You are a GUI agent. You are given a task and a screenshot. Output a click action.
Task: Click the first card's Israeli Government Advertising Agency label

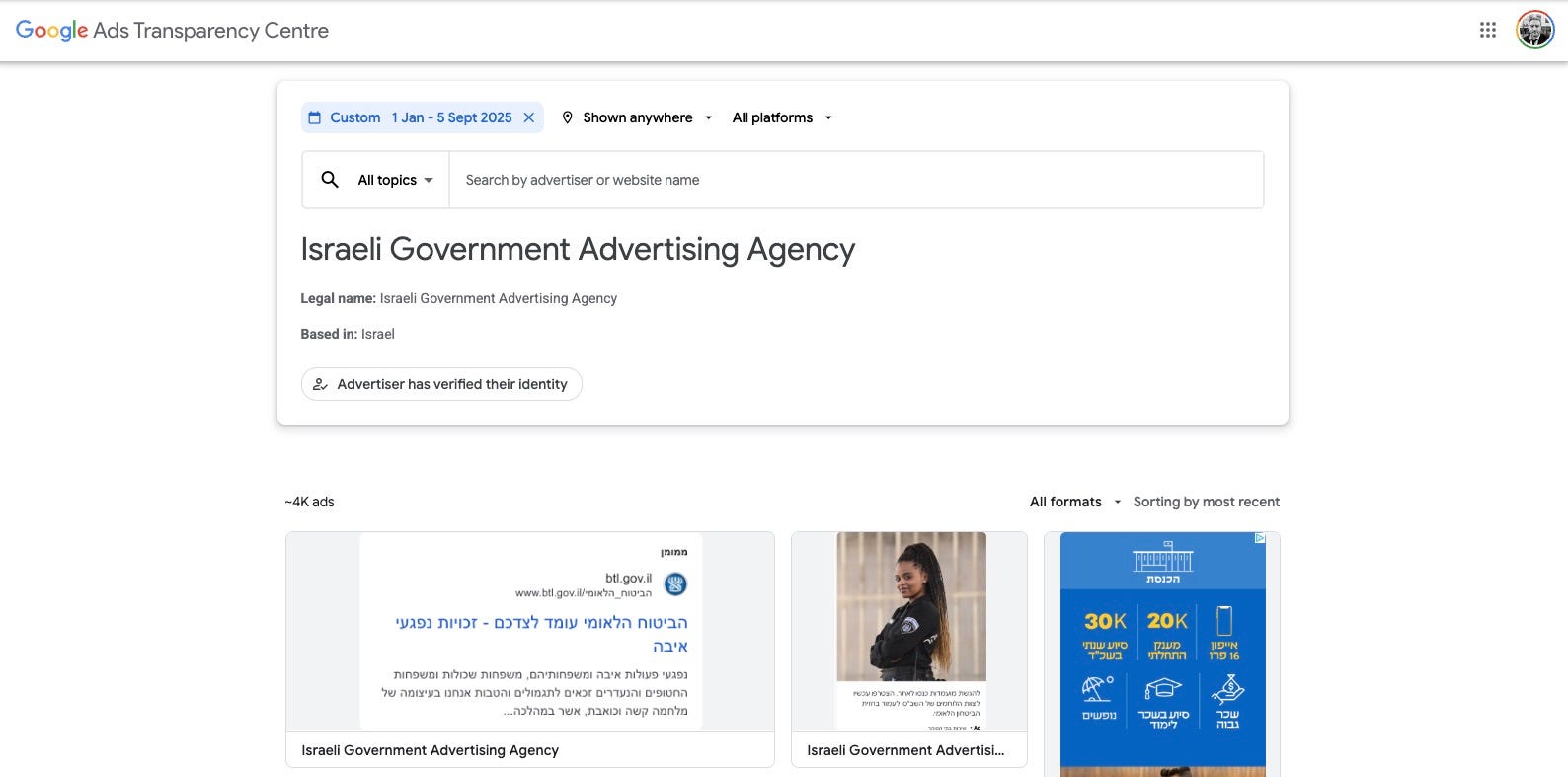(x=431, y=750)
